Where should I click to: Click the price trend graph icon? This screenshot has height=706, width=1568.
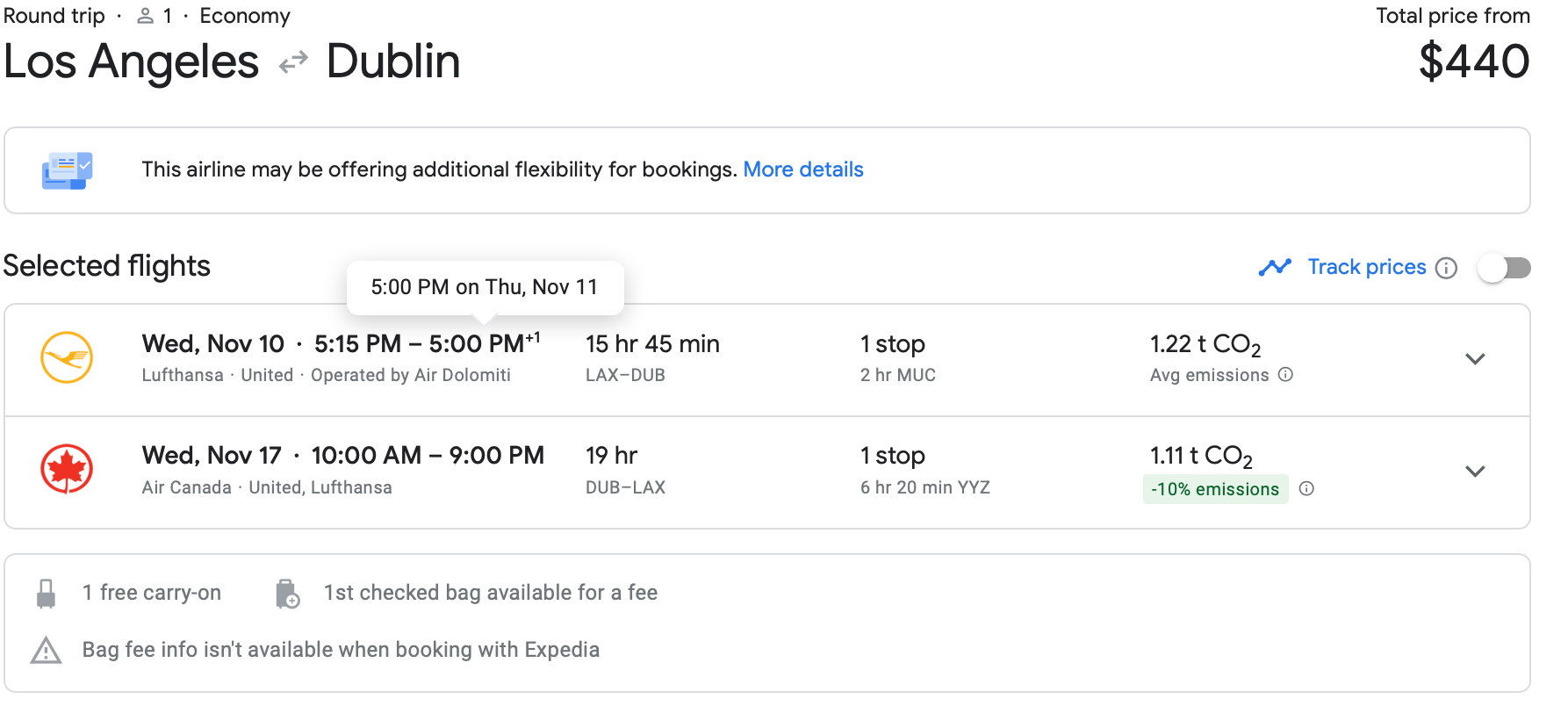pyautogui.click(x=1275, y=267)
